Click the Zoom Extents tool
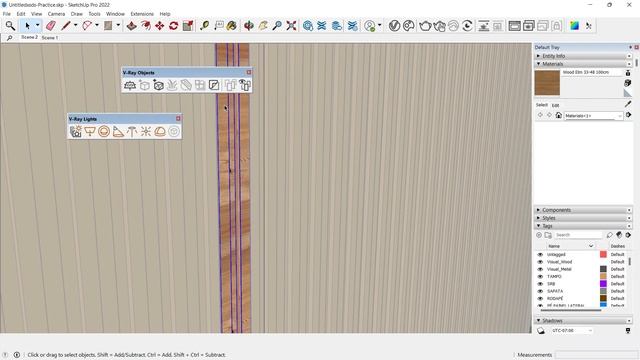The image size is (640, 360). (291, 26)
